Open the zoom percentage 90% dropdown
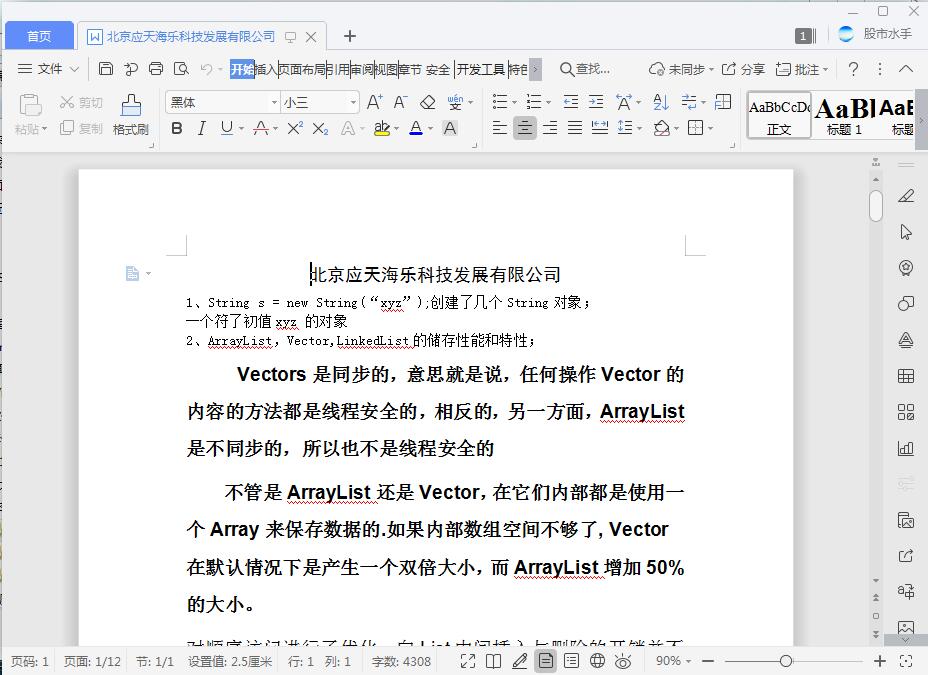 coord(673,661)
